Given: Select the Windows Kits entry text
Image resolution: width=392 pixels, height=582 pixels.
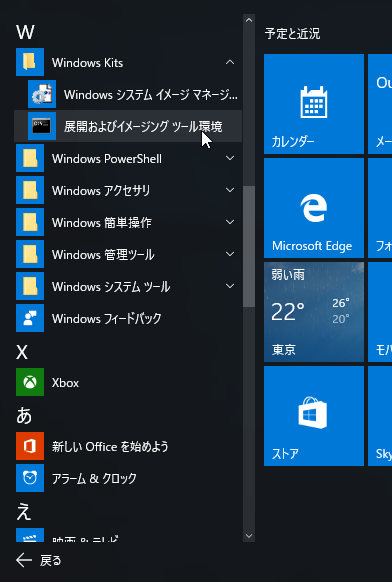Looking at the screenshot, I should pyautogui.click(x=88, y=63).
